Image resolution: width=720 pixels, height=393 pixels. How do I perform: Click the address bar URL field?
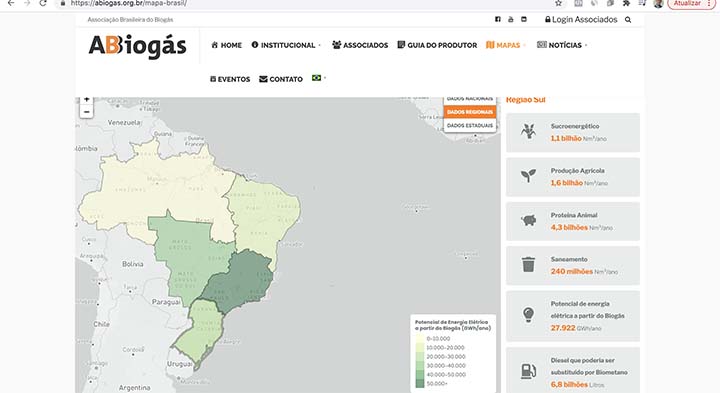tap(303, 3)
